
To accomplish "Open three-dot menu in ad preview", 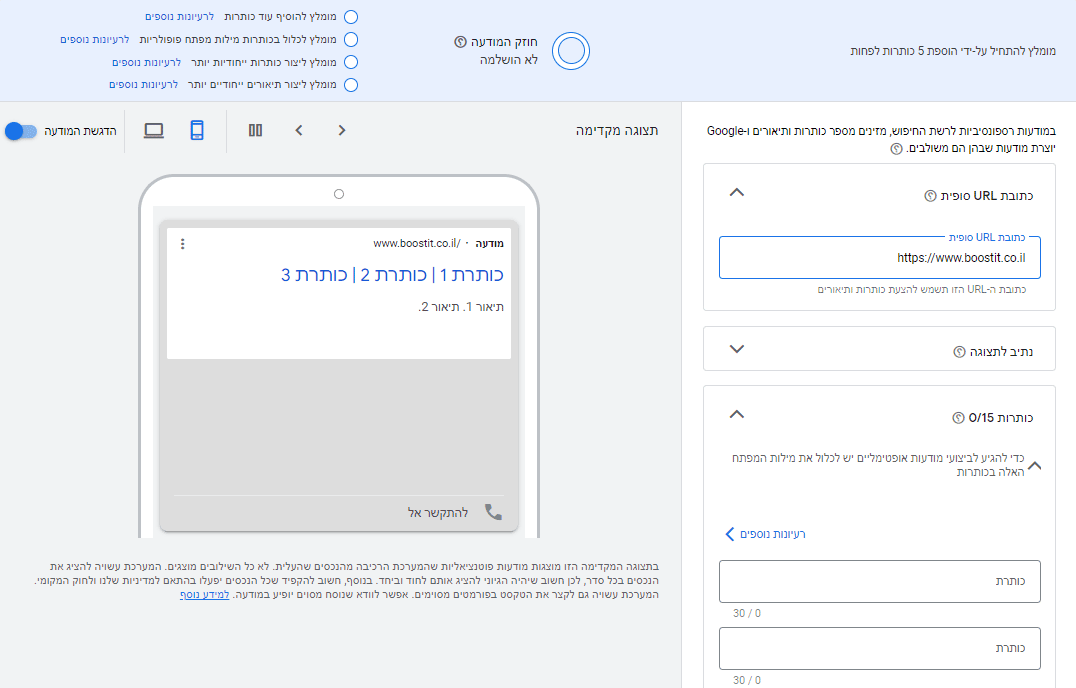I will pos(183,244).
